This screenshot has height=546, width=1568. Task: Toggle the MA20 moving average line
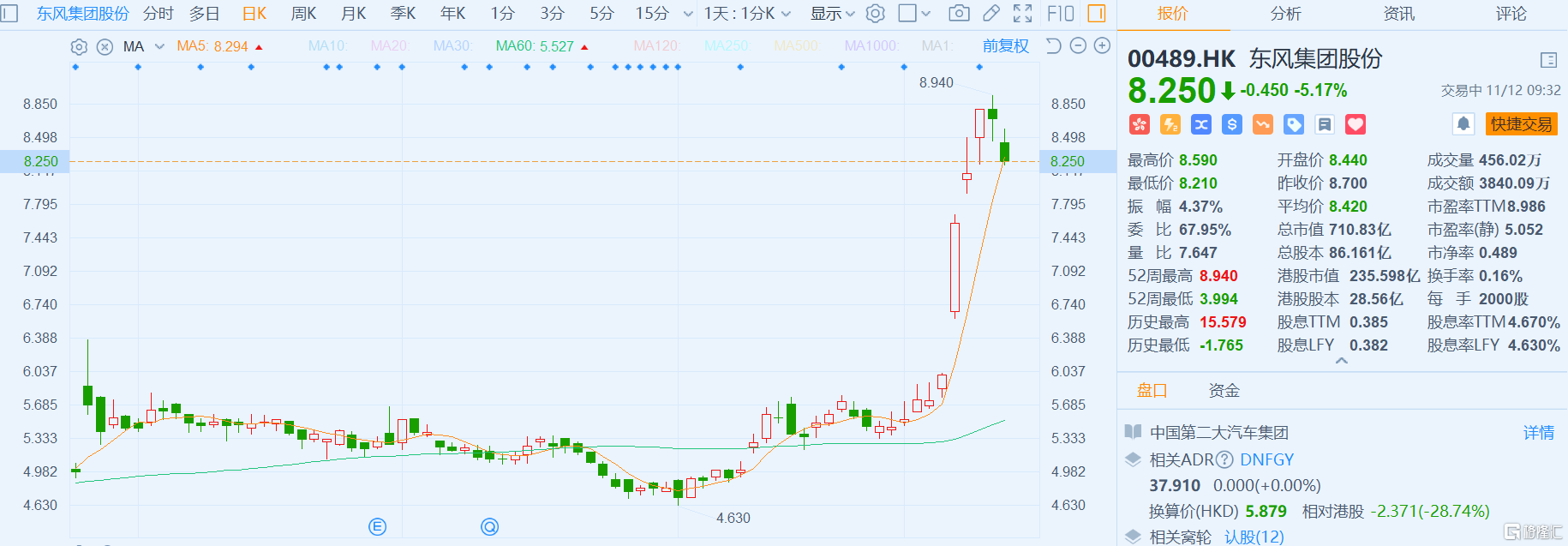click(389, 46)
